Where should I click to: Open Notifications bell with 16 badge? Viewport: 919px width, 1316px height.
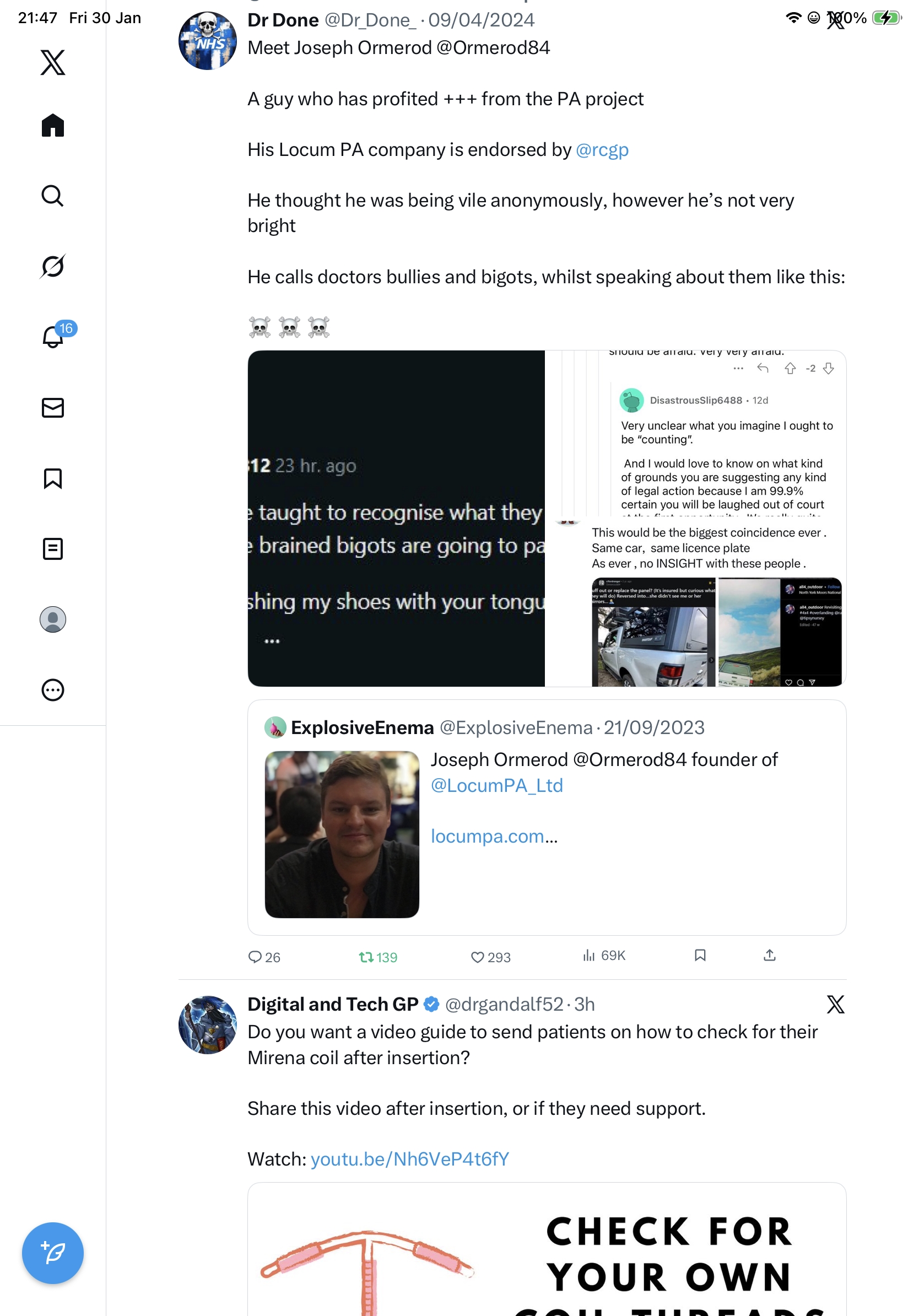(53, 337)
